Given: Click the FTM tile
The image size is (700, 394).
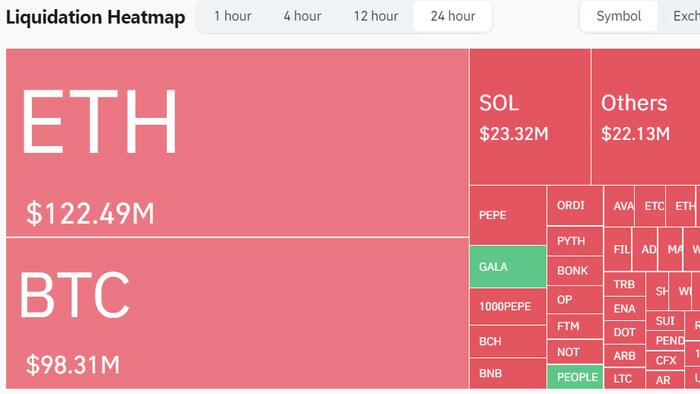Looking at the screenshot, I should (575, 326).
